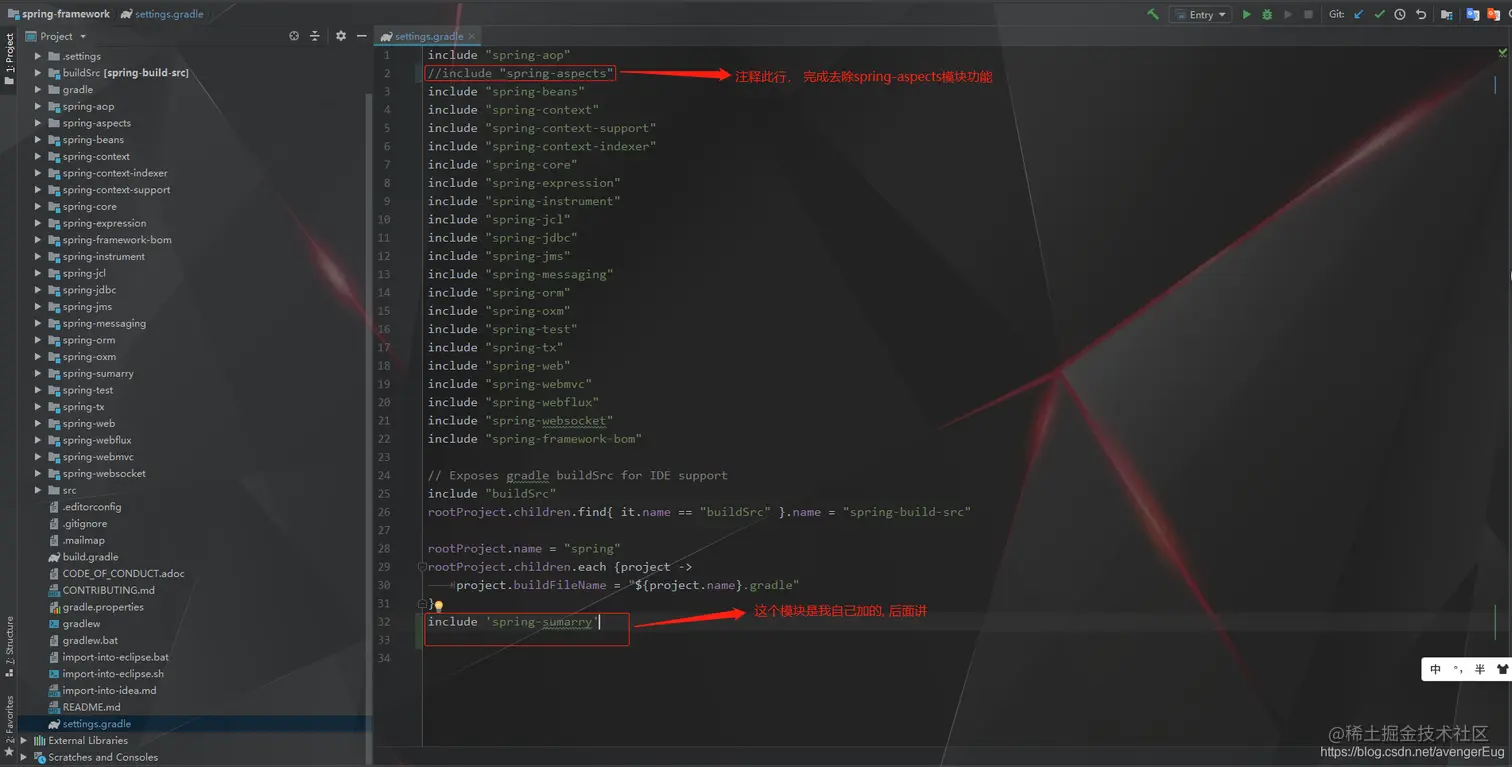Click //include "spring-aspects" commented line
Image resolution: width=1512 pixels, height=767 pixels.
[520, 74]
